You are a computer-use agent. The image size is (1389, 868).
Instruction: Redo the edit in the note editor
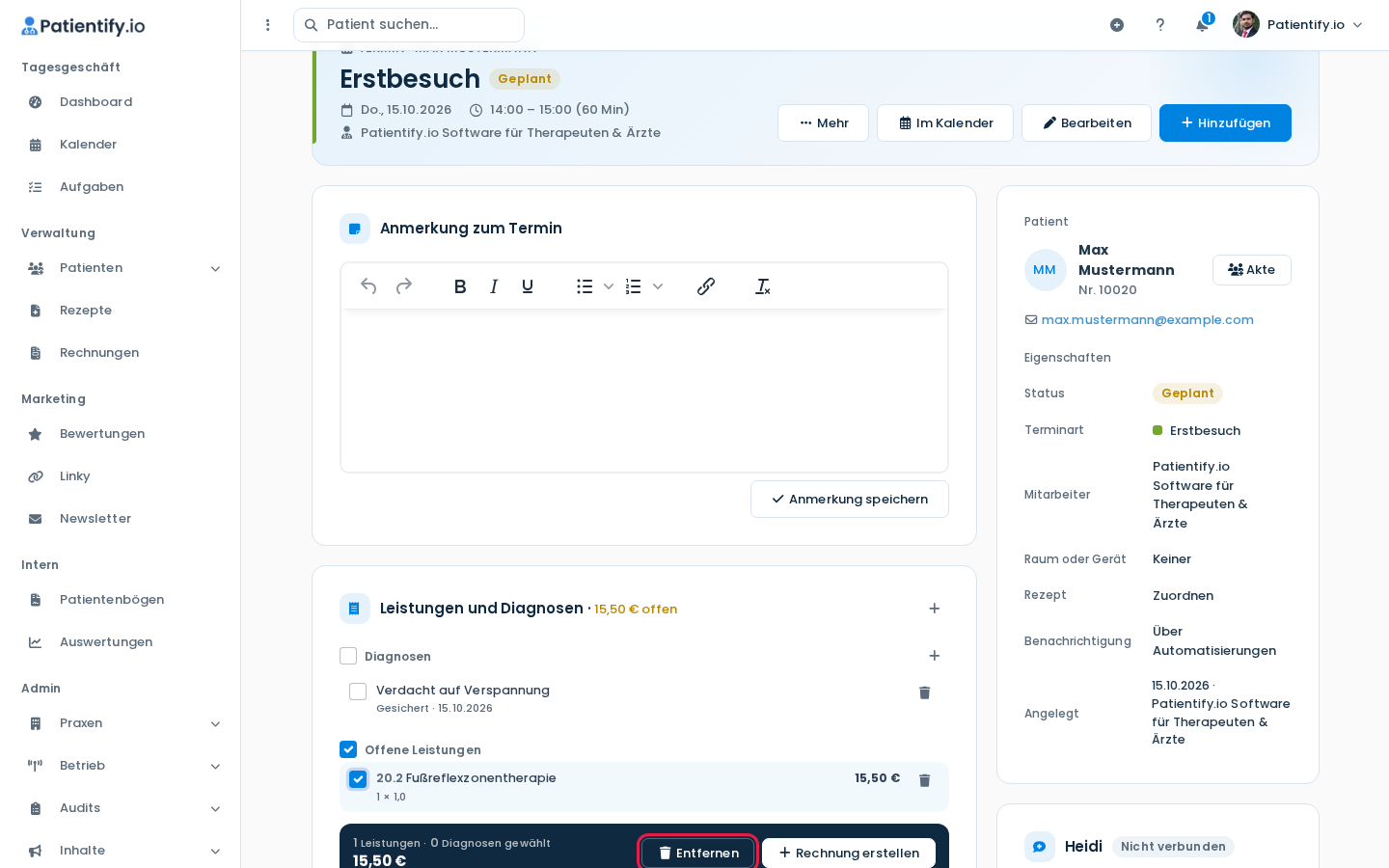[404, 286]
